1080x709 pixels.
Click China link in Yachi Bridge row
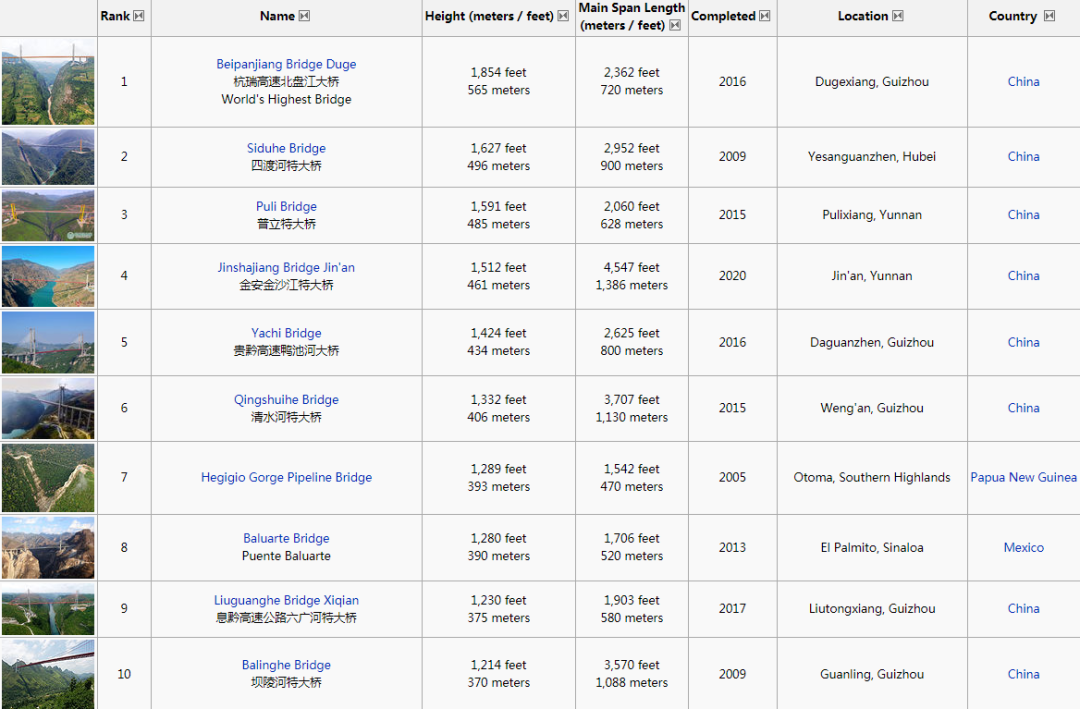pyautogui.click(x=1024, y=342)
